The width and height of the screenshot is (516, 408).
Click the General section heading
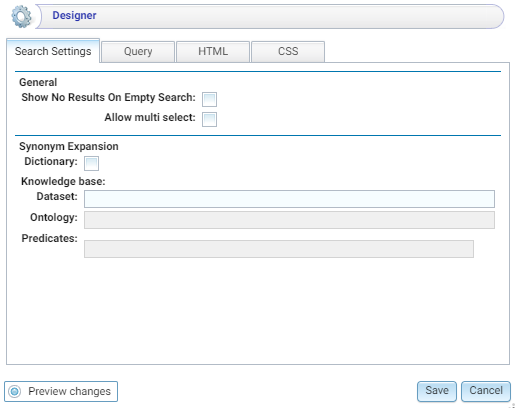coord(38,82)
